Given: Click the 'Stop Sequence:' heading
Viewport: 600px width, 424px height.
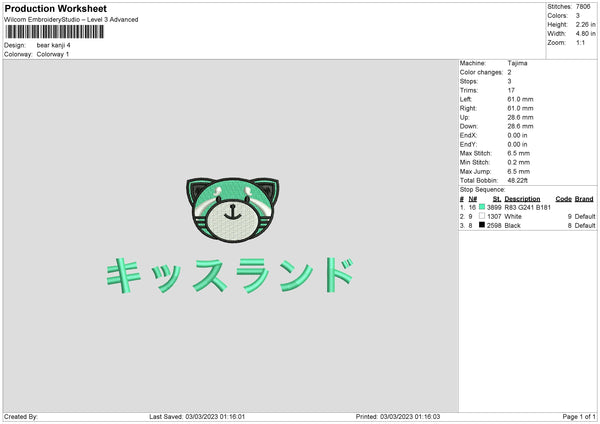Looking at the screenshot, I should click(483, 189).
